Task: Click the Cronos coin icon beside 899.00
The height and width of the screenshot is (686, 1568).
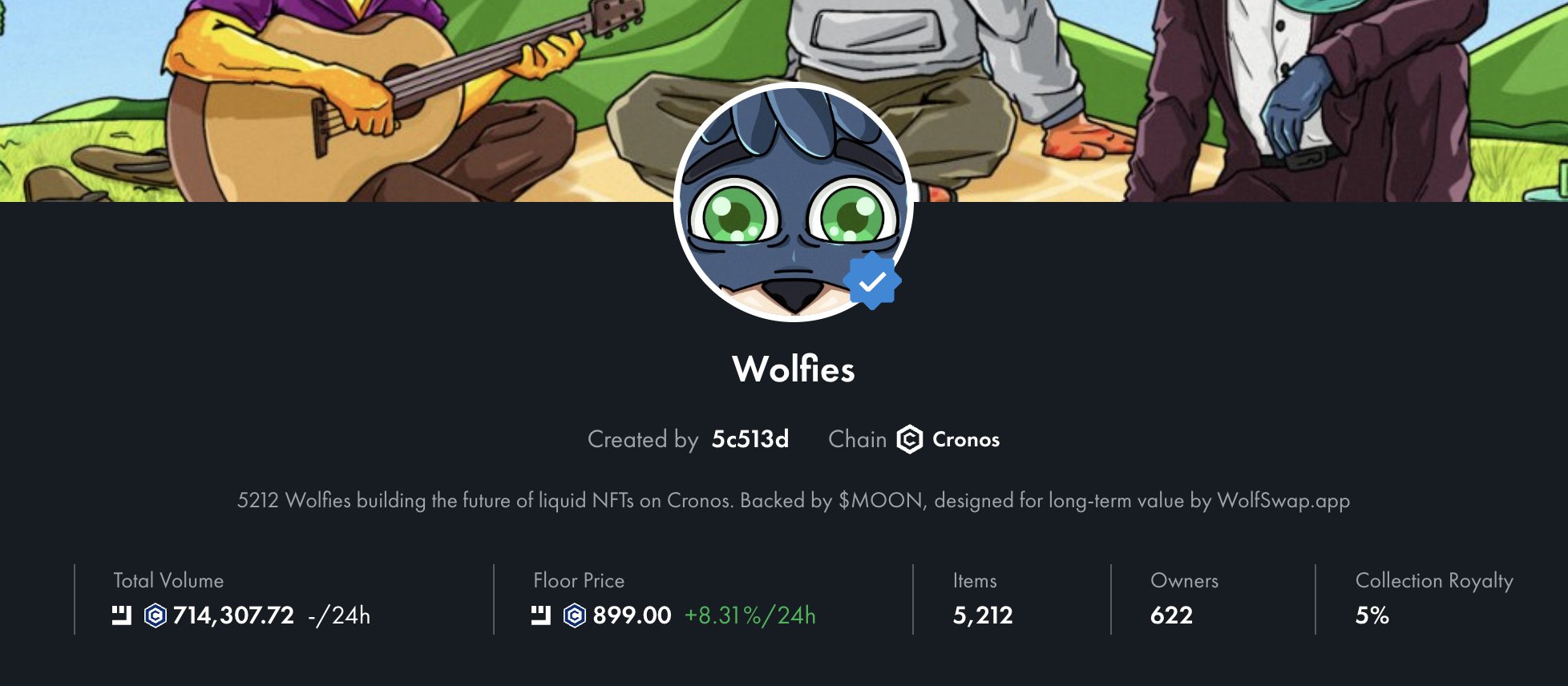Action: (x=575, y=615)
